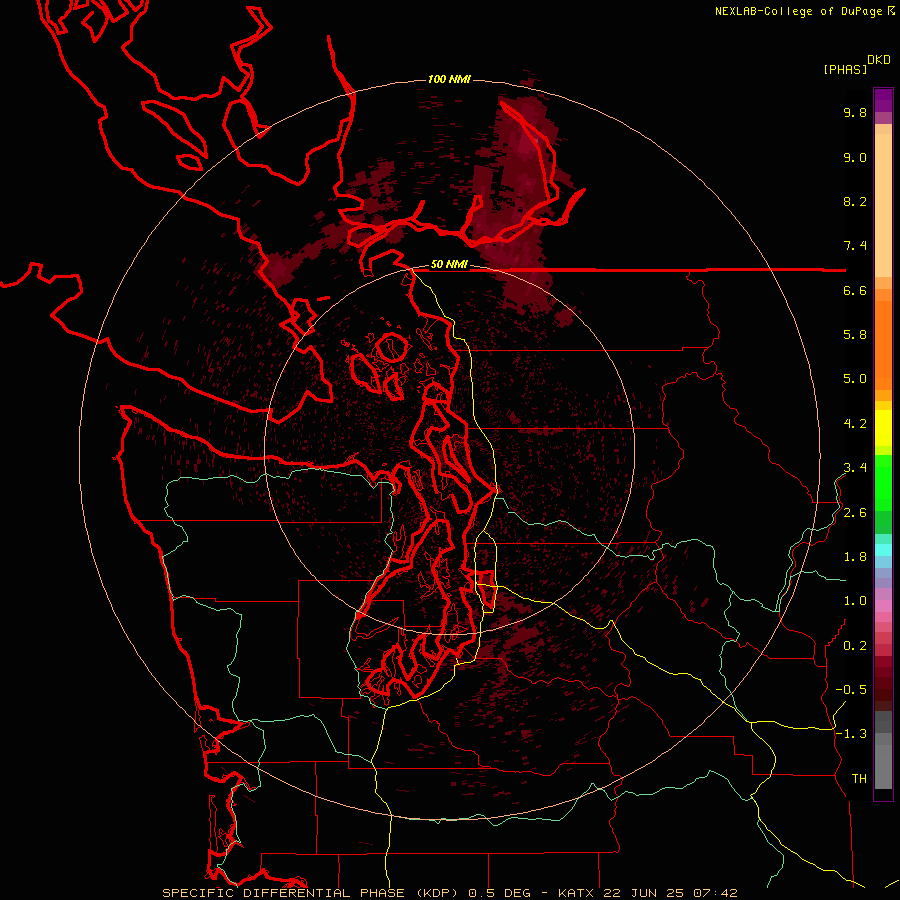Click the 5.8 scale value
This screenshot has width=900, height=900.
pyautogui.click(x=855, y=335)
